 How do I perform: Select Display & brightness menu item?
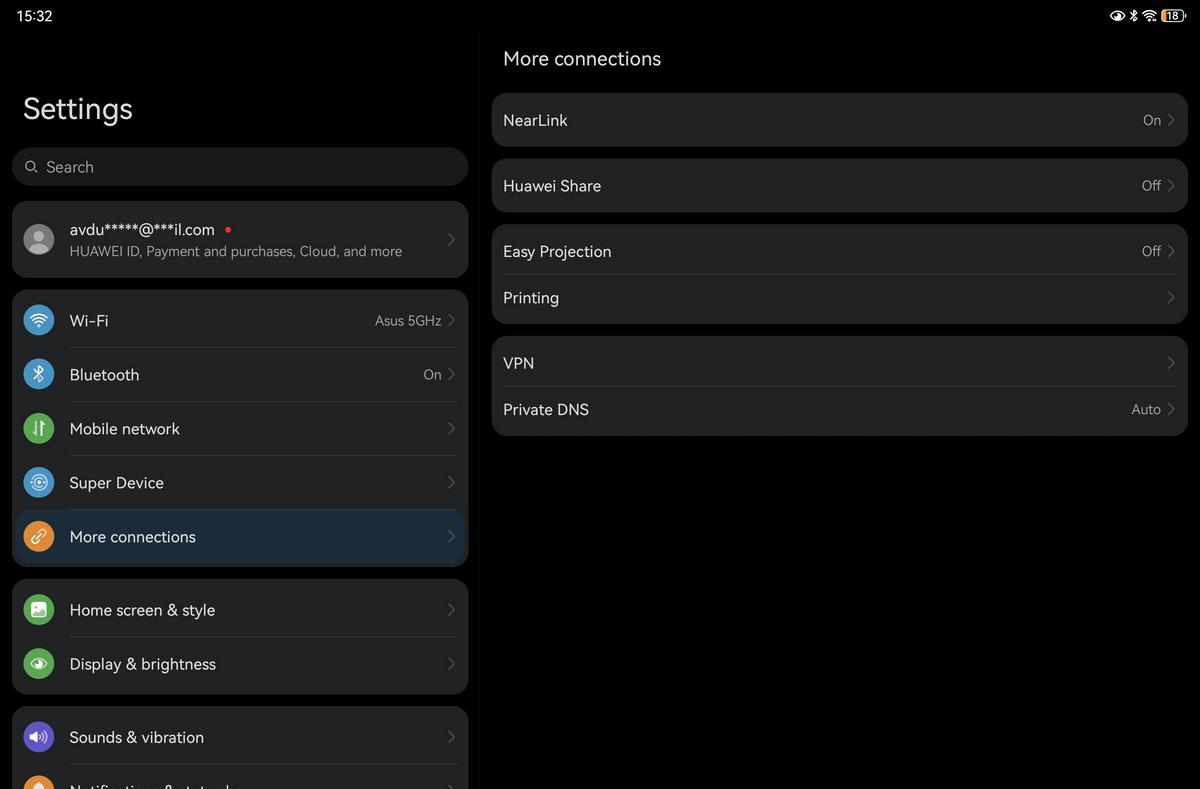point(240,664)
